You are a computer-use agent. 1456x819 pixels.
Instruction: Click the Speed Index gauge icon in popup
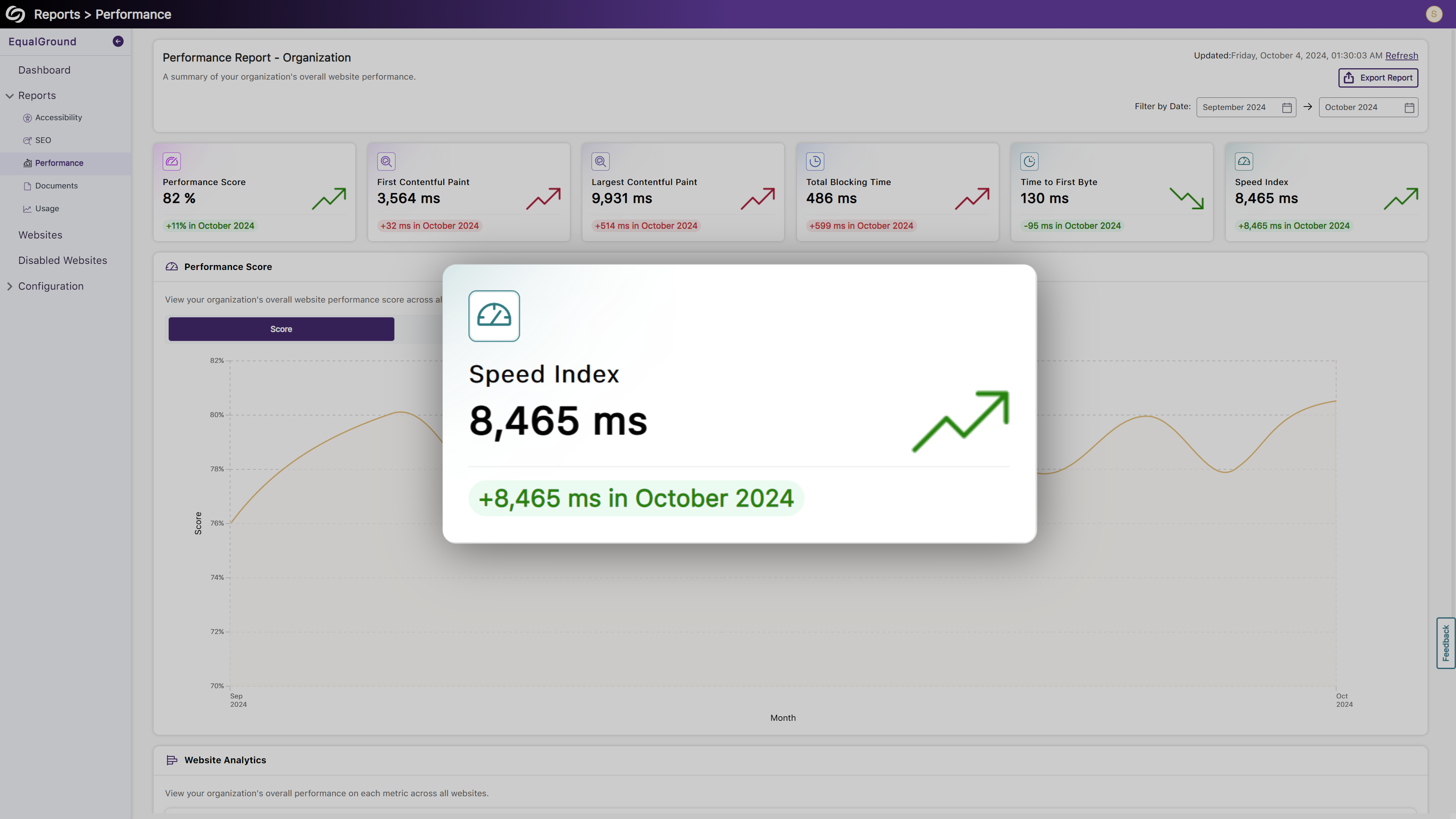pos(493,316)
